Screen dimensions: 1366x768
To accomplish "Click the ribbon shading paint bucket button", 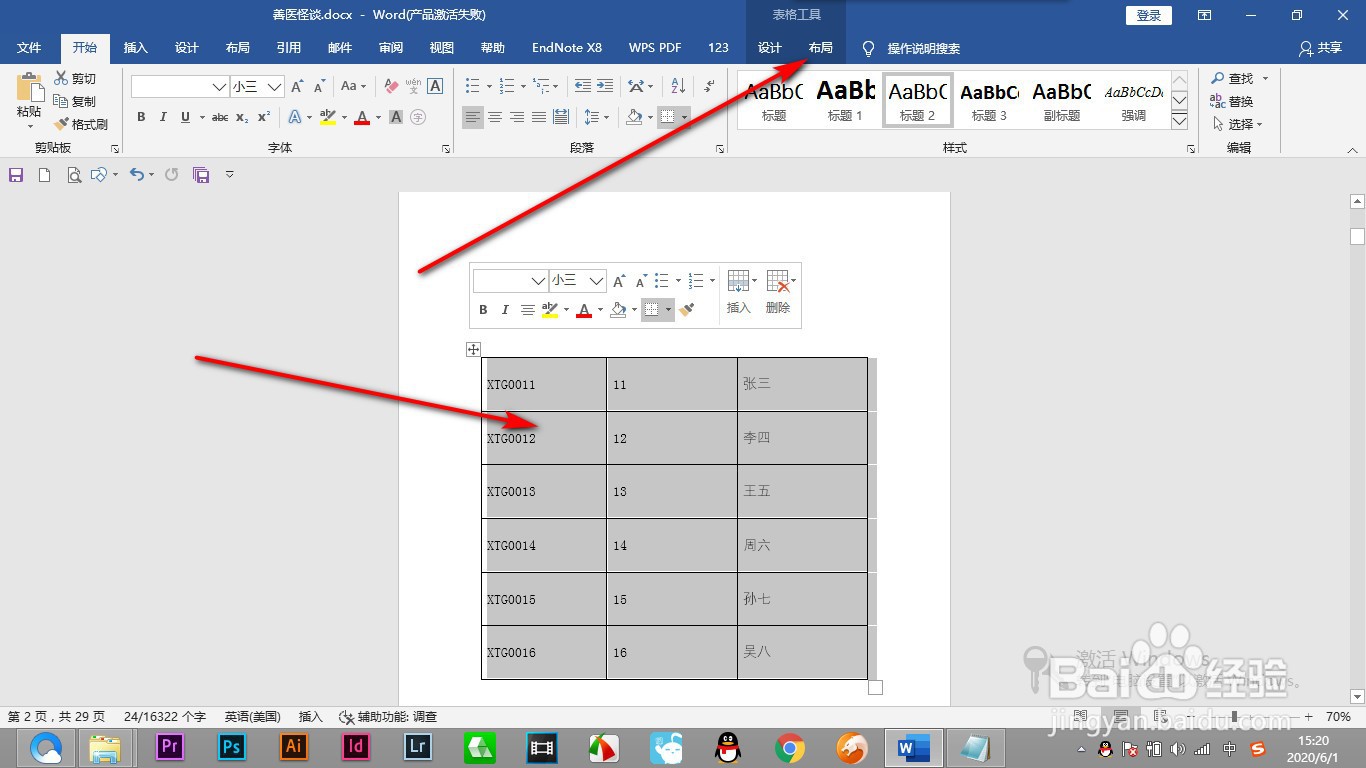I will [634, 117].
